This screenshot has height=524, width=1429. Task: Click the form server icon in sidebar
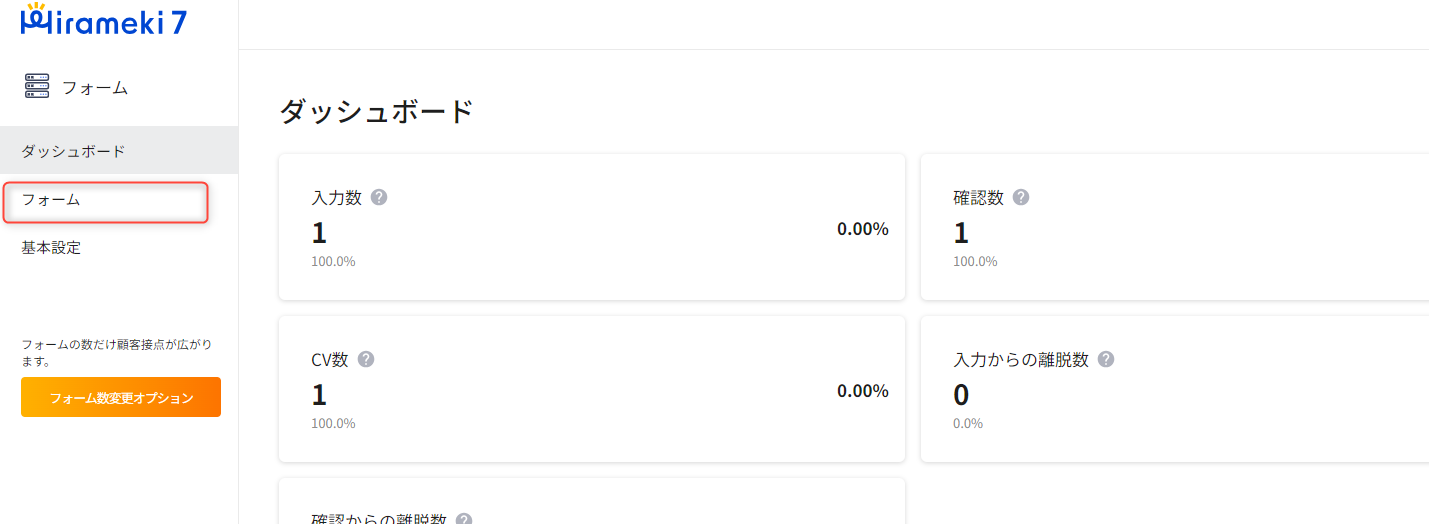pos(37,87)
